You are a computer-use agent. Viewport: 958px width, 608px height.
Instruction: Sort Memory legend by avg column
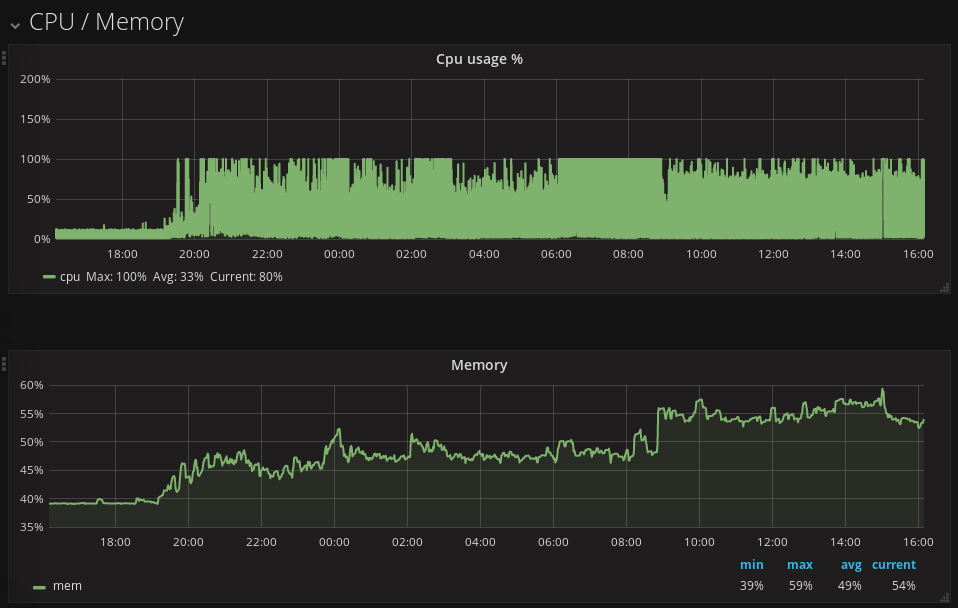click(851, 565)
